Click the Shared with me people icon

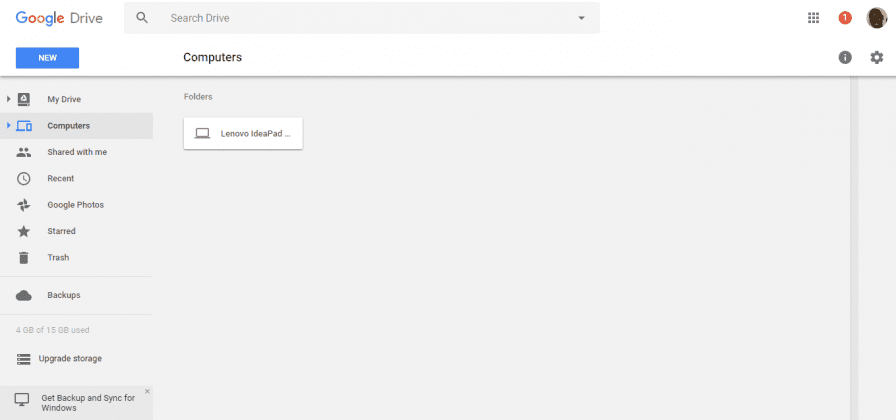point(23,152)
